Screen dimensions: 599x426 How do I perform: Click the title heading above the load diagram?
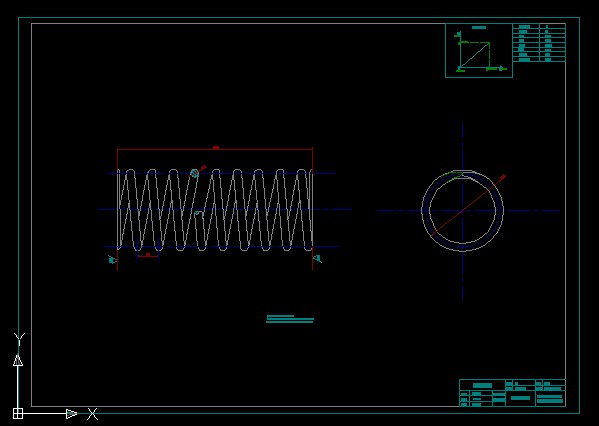(479, 28)
